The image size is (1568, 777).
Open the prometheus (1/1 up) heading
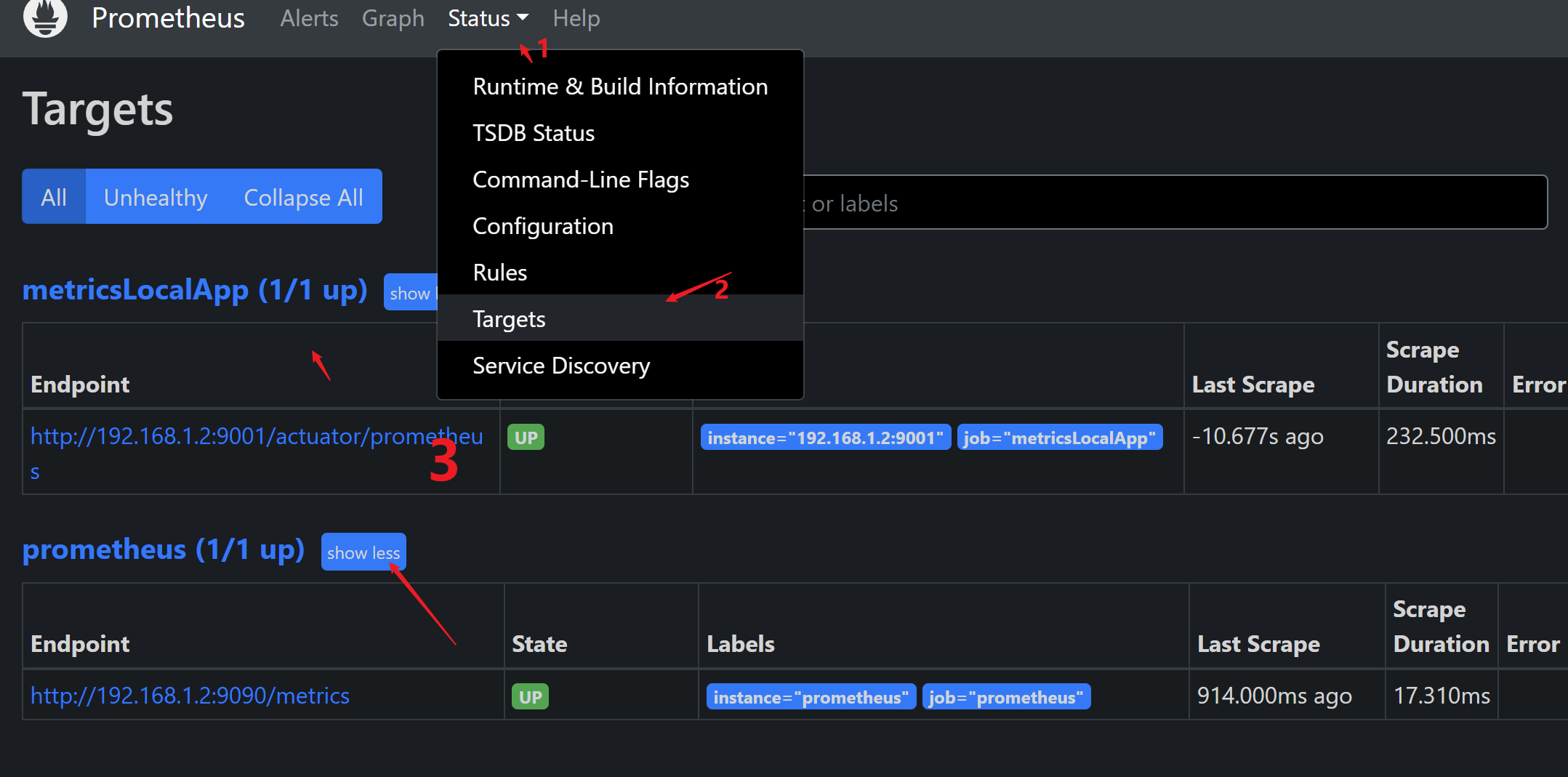tap(164, 549)
